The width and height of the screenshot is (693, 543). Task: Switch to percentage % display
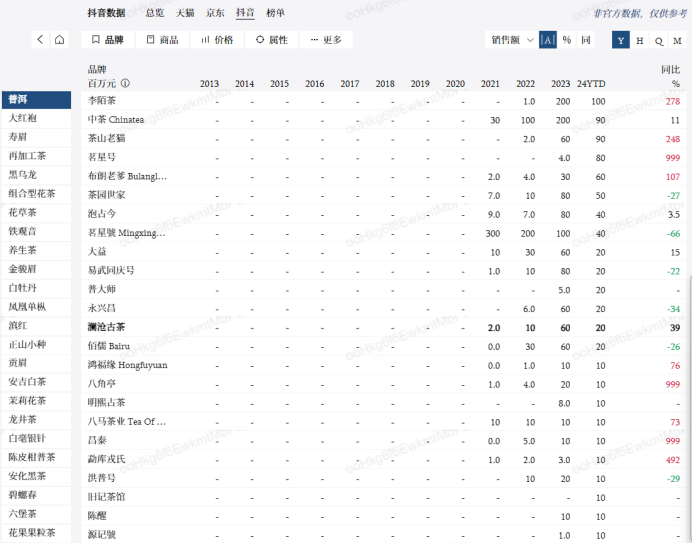click(x=566, y=40)
